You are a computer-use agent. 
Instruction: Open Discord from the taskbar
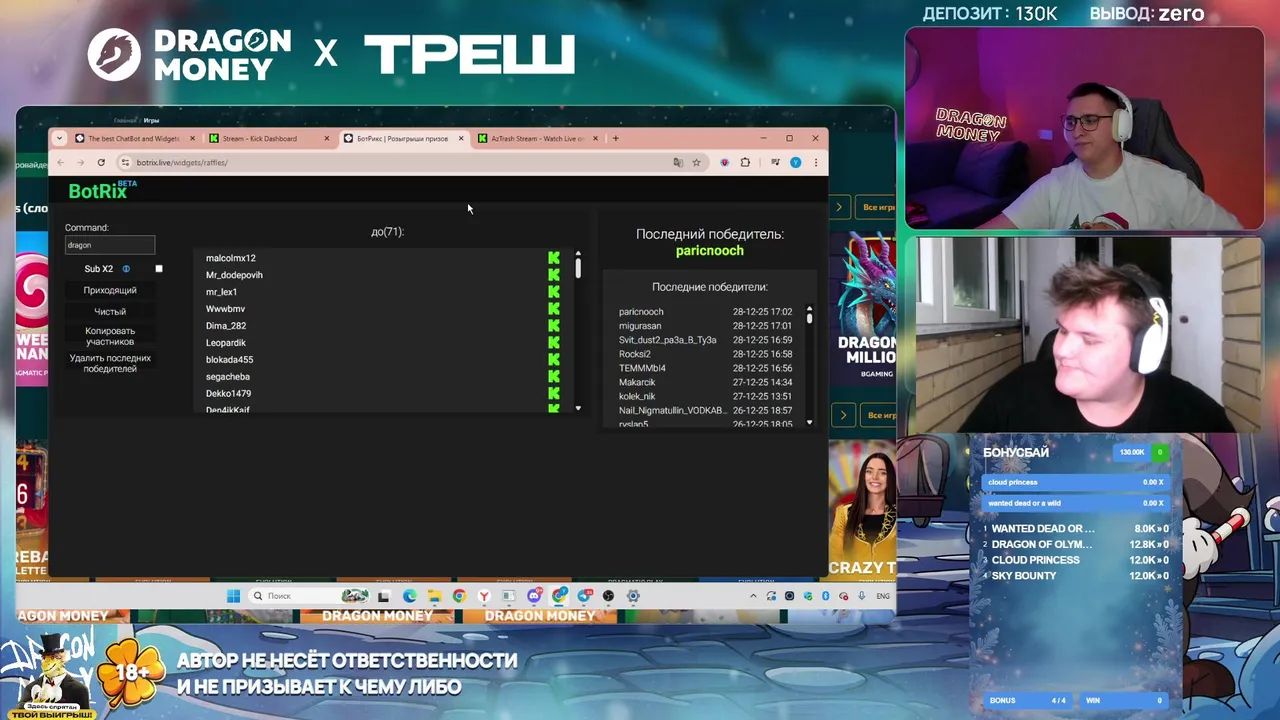click(534, 596)
